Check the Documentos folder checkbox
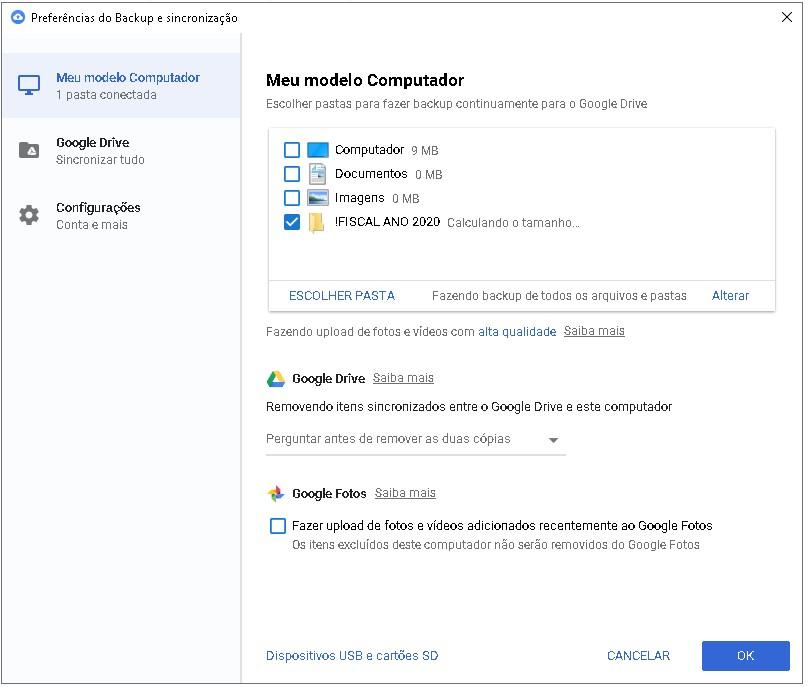The image size is (812, 687). pos(292,174)
